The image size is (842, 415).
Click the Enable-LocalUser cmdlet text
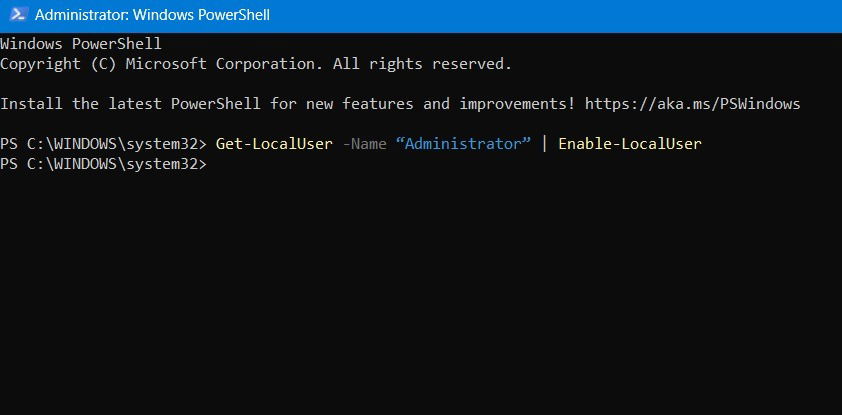pyautogui.click(x=630, y=144)
